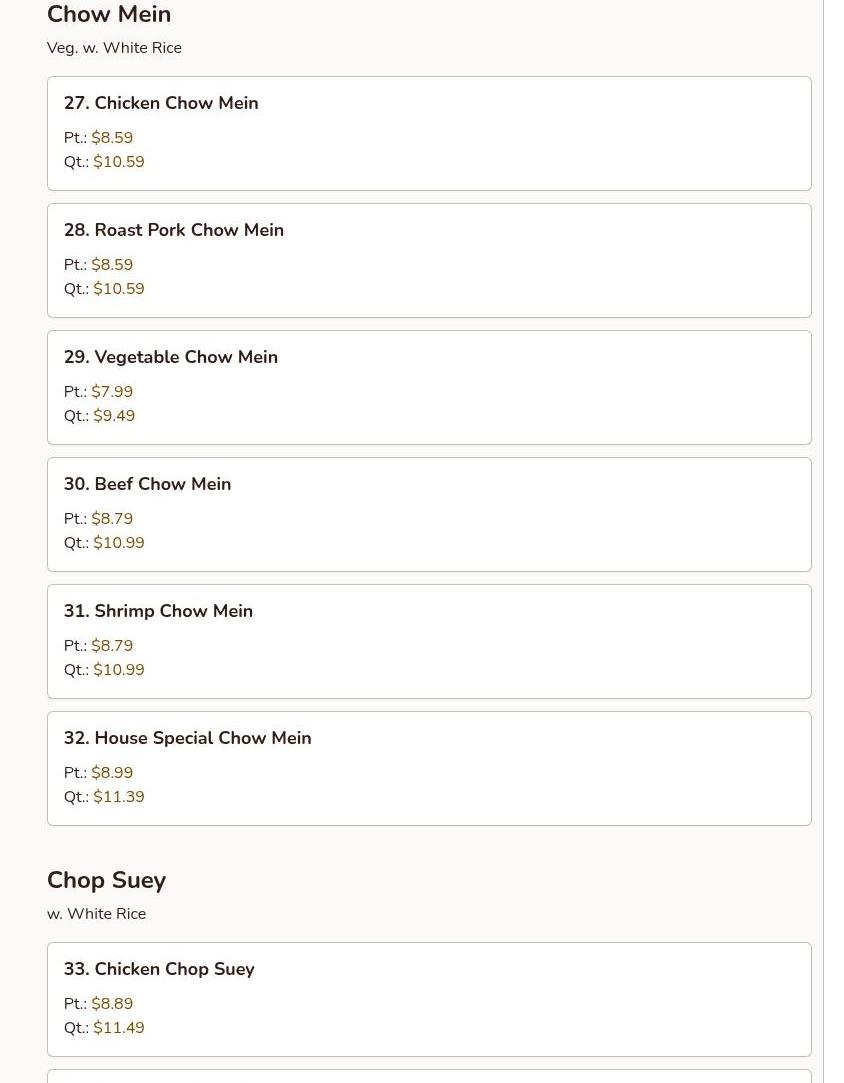Choose the $9.49 quart price
This screenshot has width=844, height=1083.
tap(114, 416)
